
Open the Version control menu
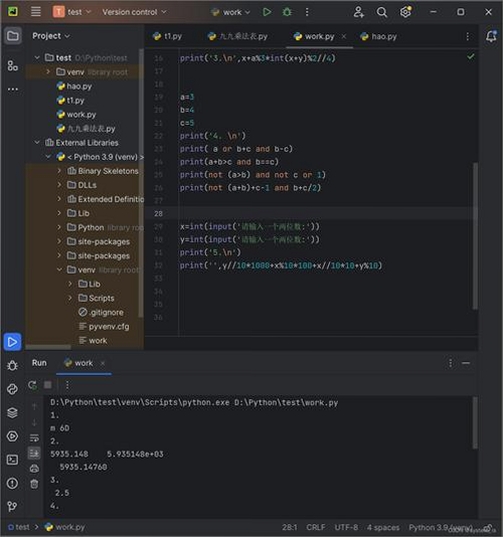point(134,12)
